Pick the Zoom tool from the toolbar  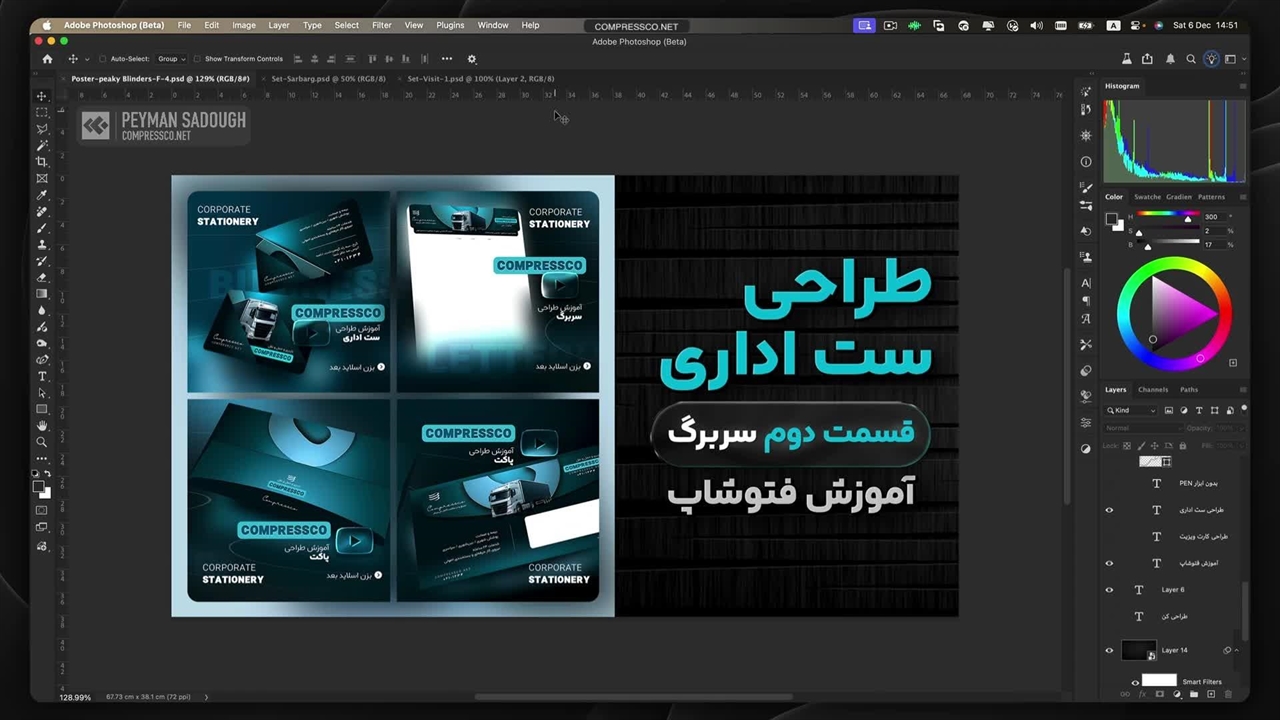coord(41,442)
